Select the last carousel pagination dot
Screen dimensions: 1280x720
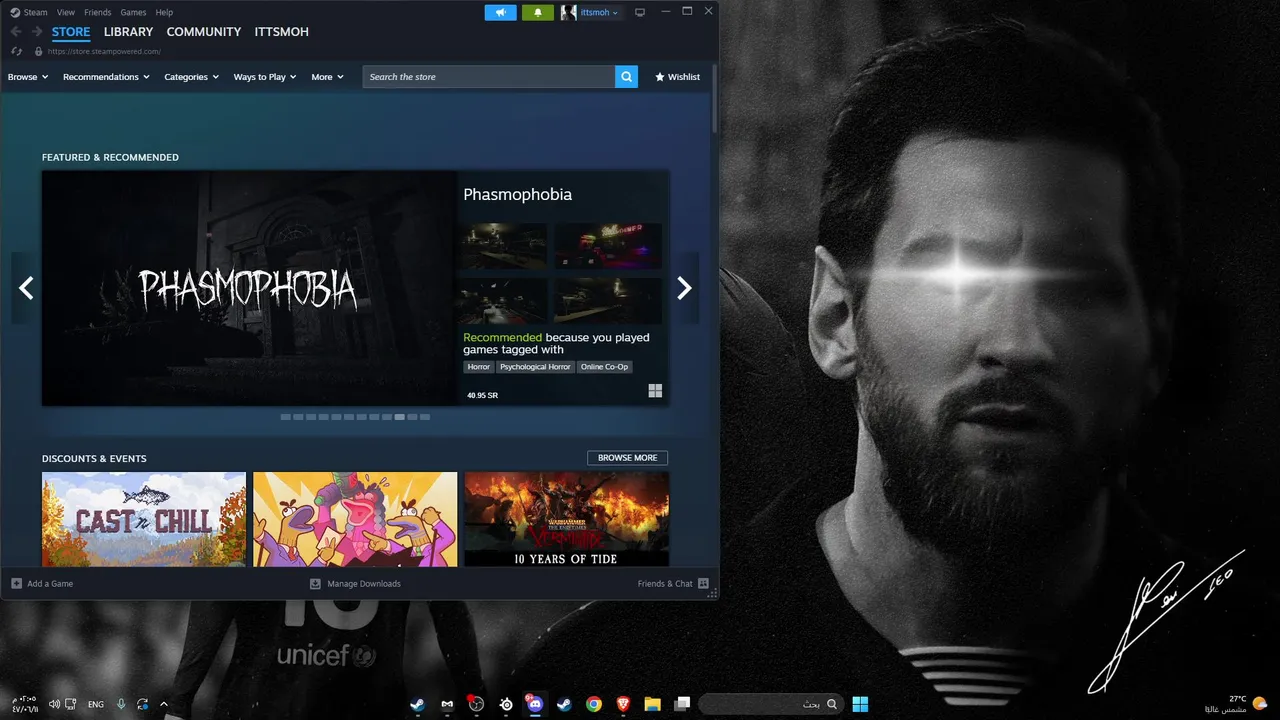coord(425,417)
